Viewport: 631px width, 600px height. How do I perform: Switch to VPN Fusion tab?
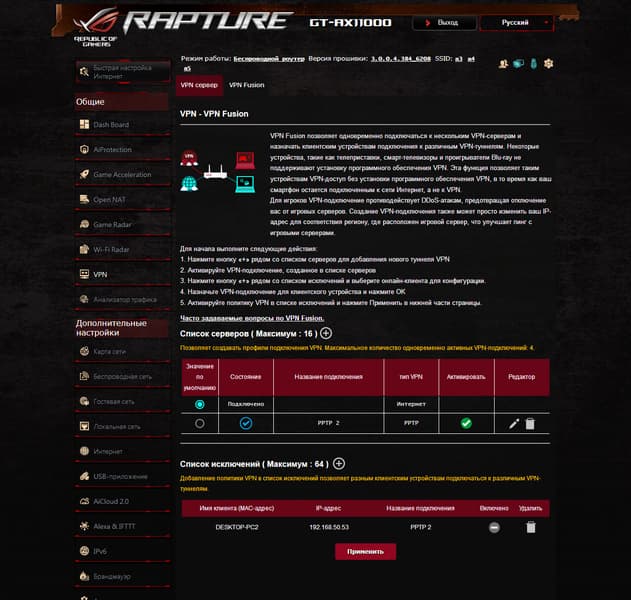[247, 85]
